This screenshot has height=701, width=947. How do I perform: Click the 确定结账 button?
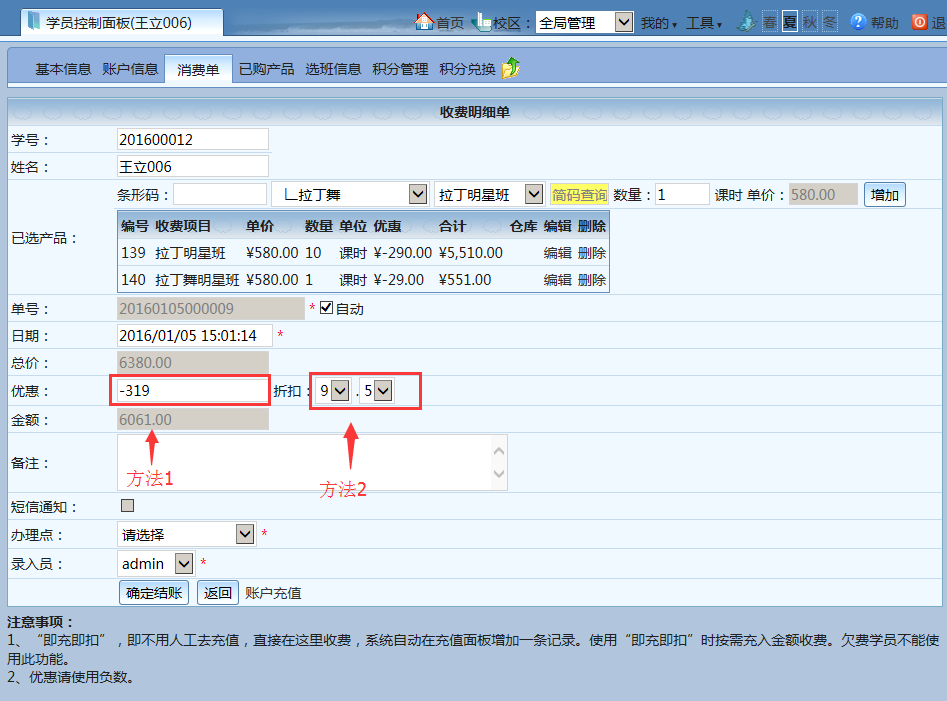(x=154, y=592)
